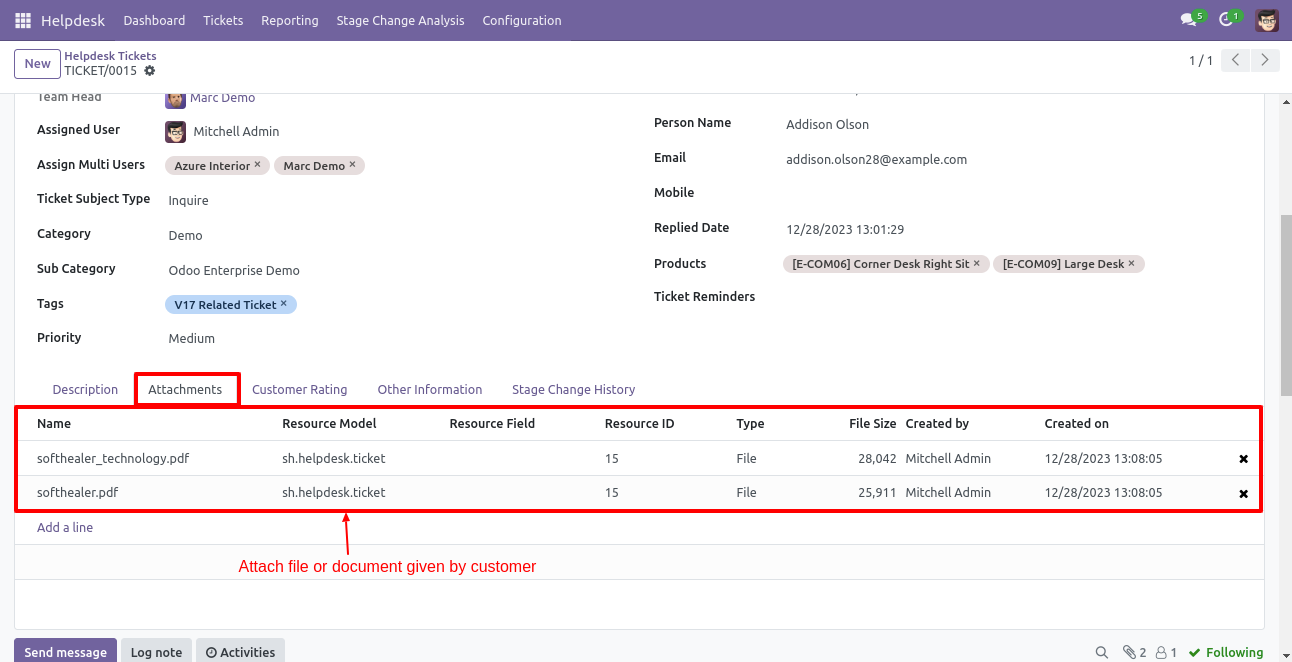Open Category field showing Demo
Viewport: 1292px width, 662px height.
click(x=185, y=235)
